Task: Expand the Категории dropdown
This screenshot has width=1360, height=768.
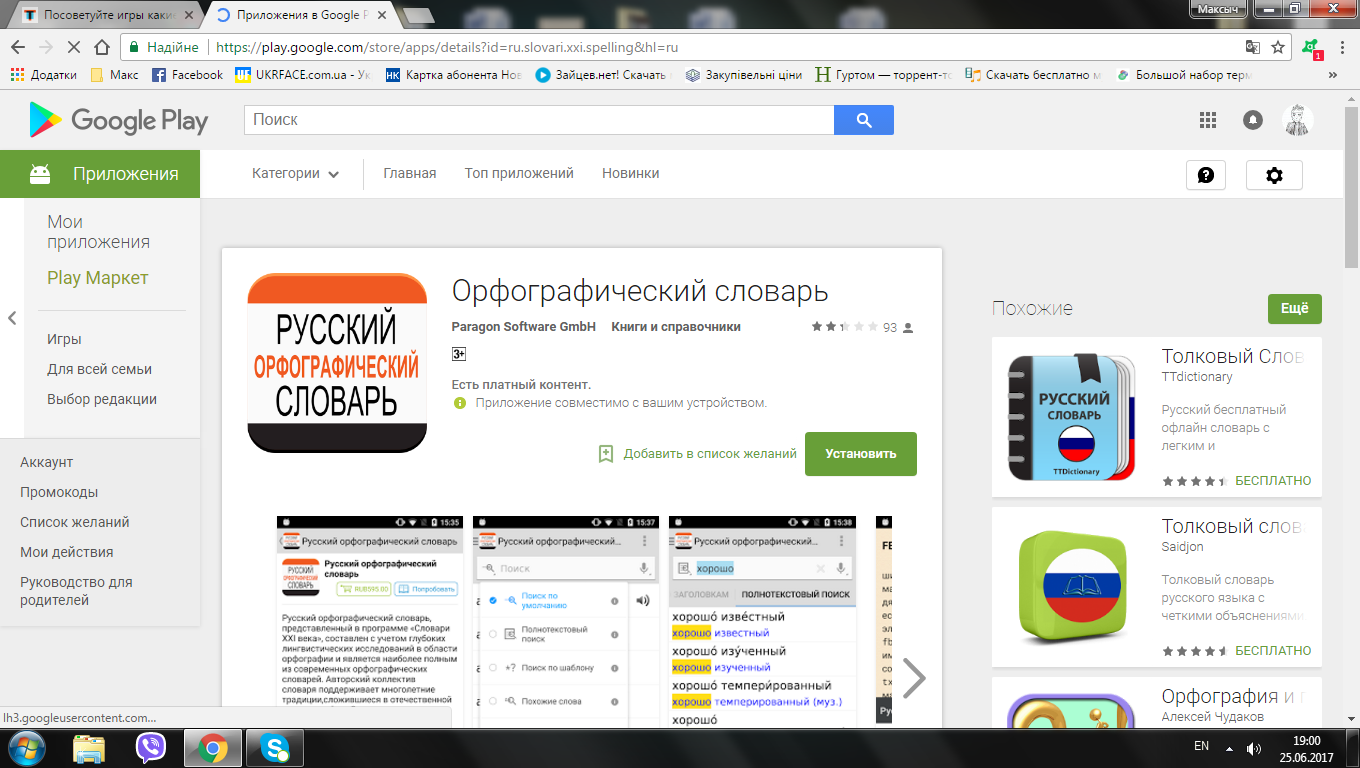Action: pos(295,174)
